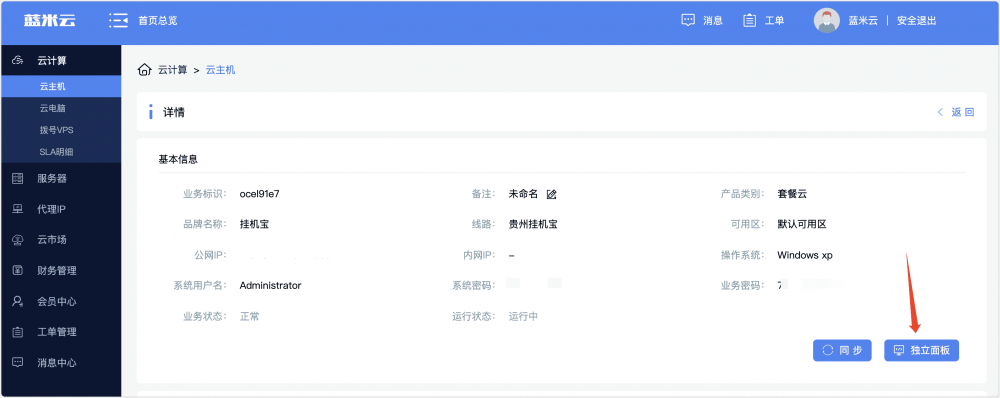Viewport: 1000px width, 398px height.
Task: Open the 消息 messages icon in header
Action: click(688, 20)
